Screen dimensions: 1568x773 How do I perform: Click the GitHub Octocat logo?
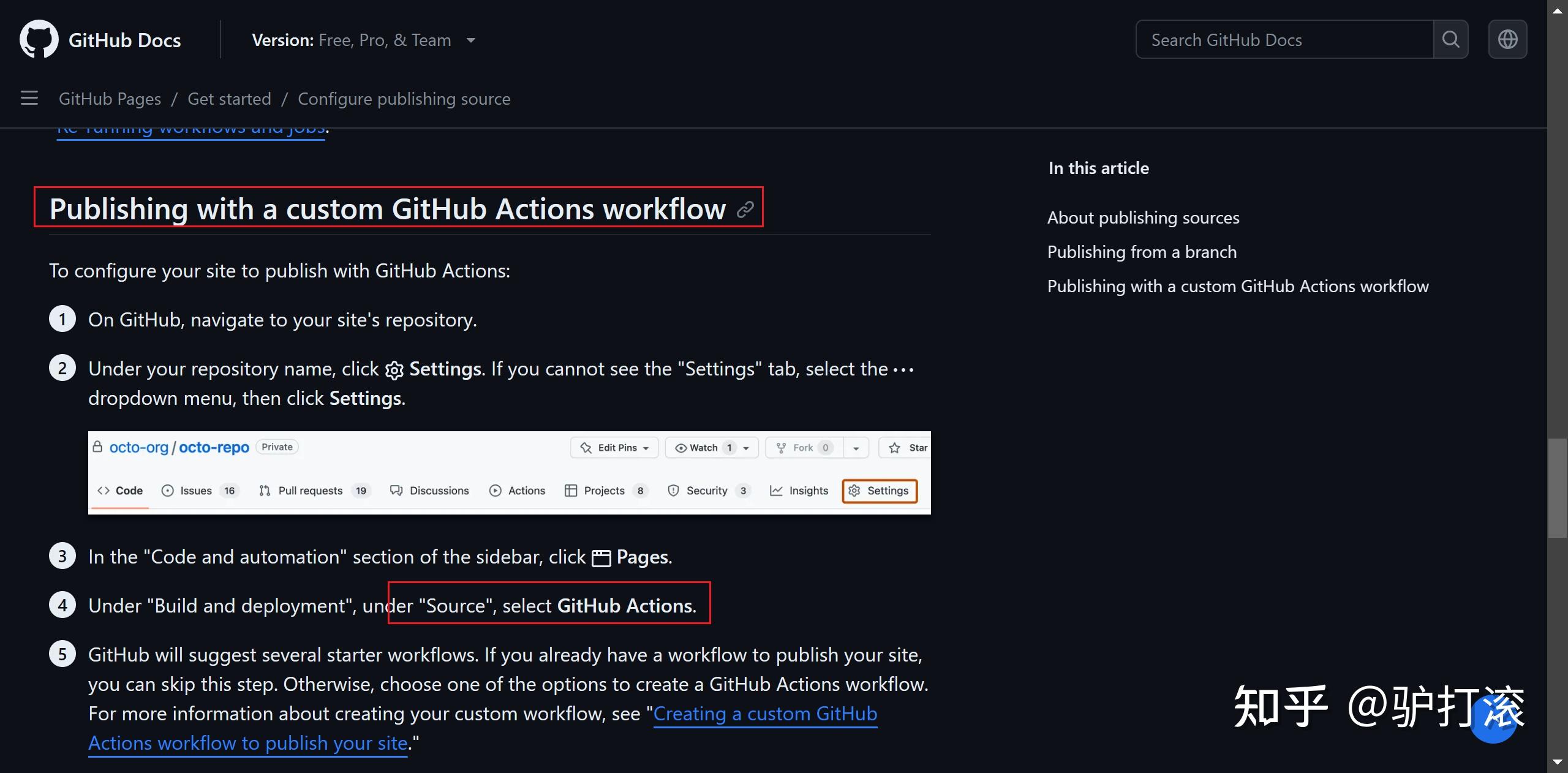coord(39,40)
